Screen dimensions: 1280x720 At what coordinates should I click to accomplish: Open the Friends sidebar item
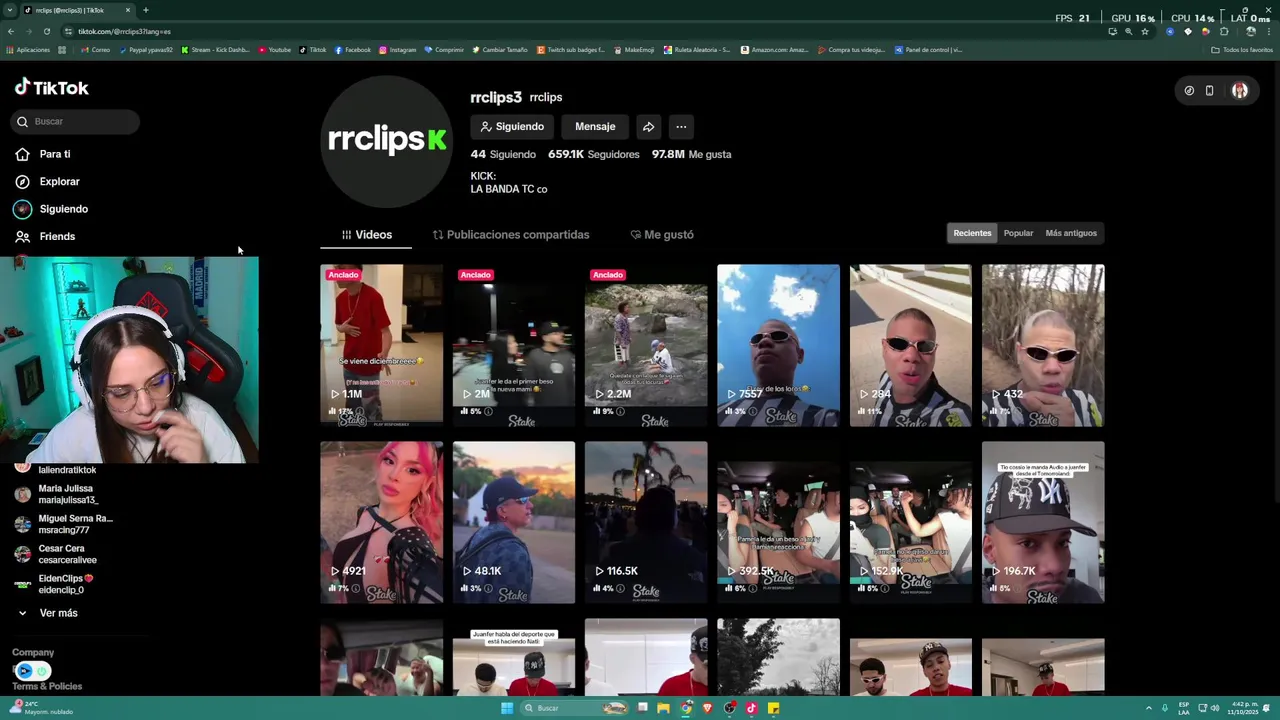[45, 237]
